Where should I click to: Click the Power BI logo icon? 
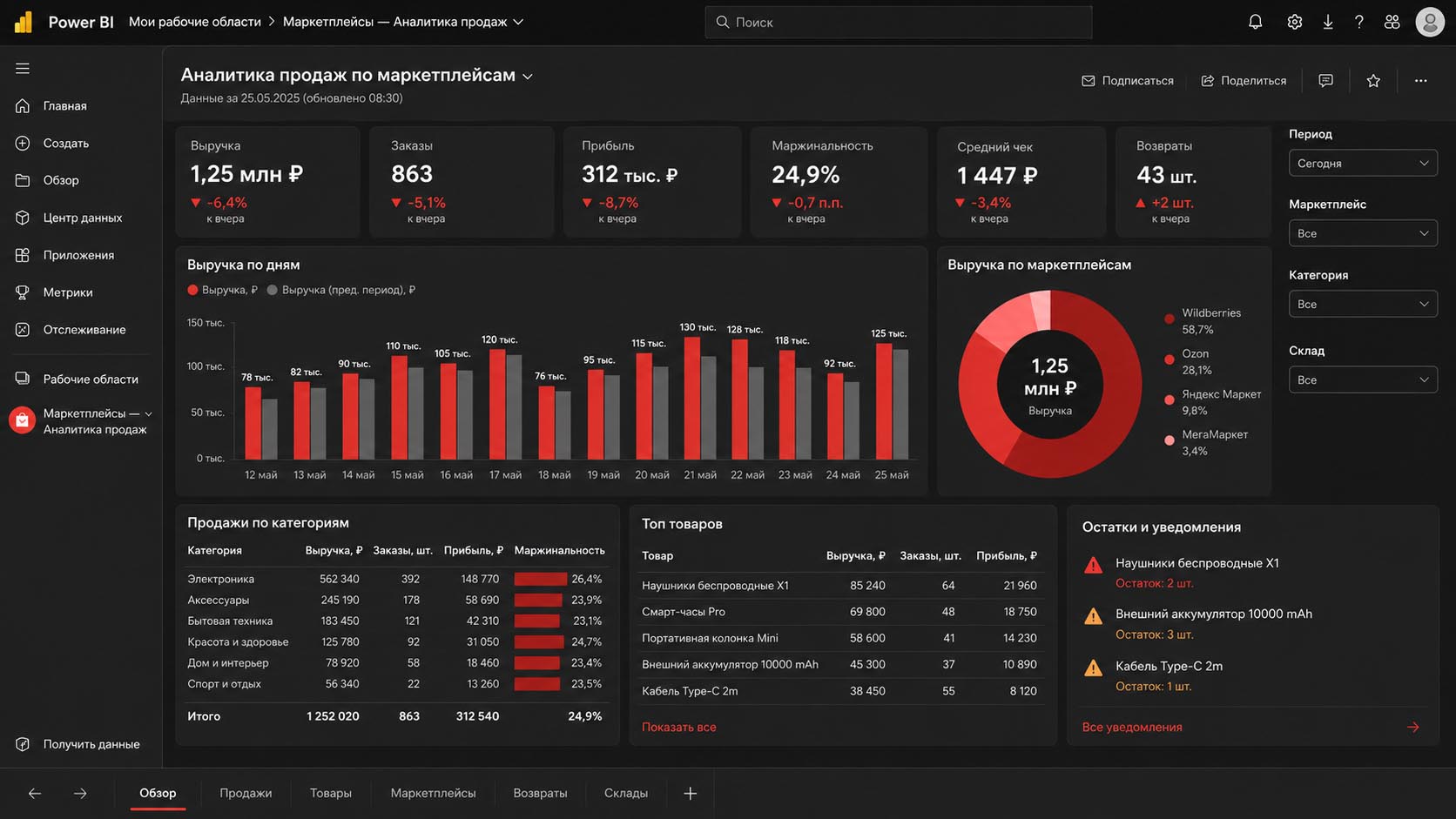[x=24, y=22]
